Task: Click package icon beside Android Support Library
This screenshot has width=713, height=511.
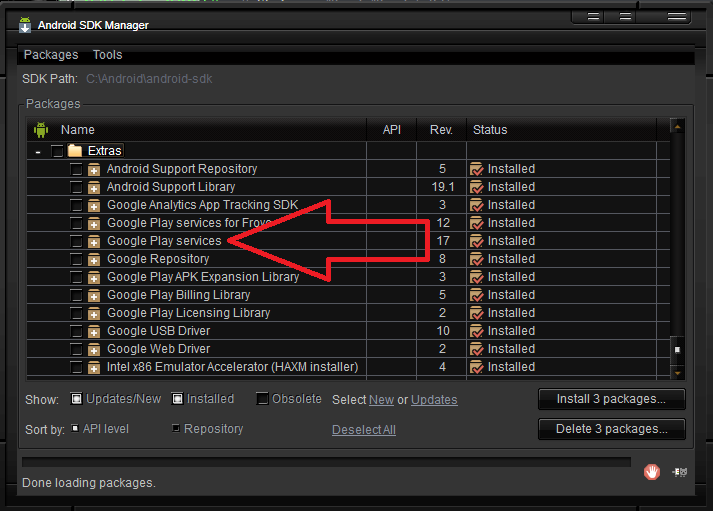Action: pyautogui.click(x=94, y=187)
